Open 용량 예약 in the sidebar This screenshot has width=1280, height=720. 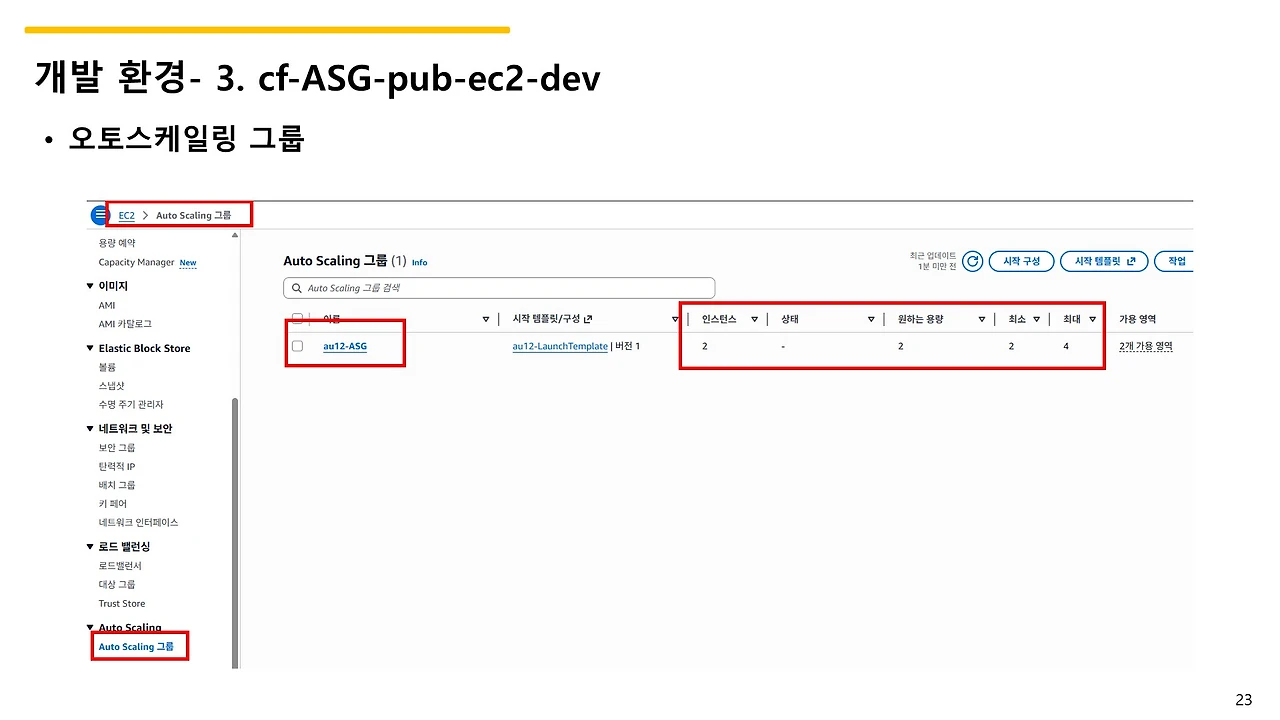tap(117, 243)
